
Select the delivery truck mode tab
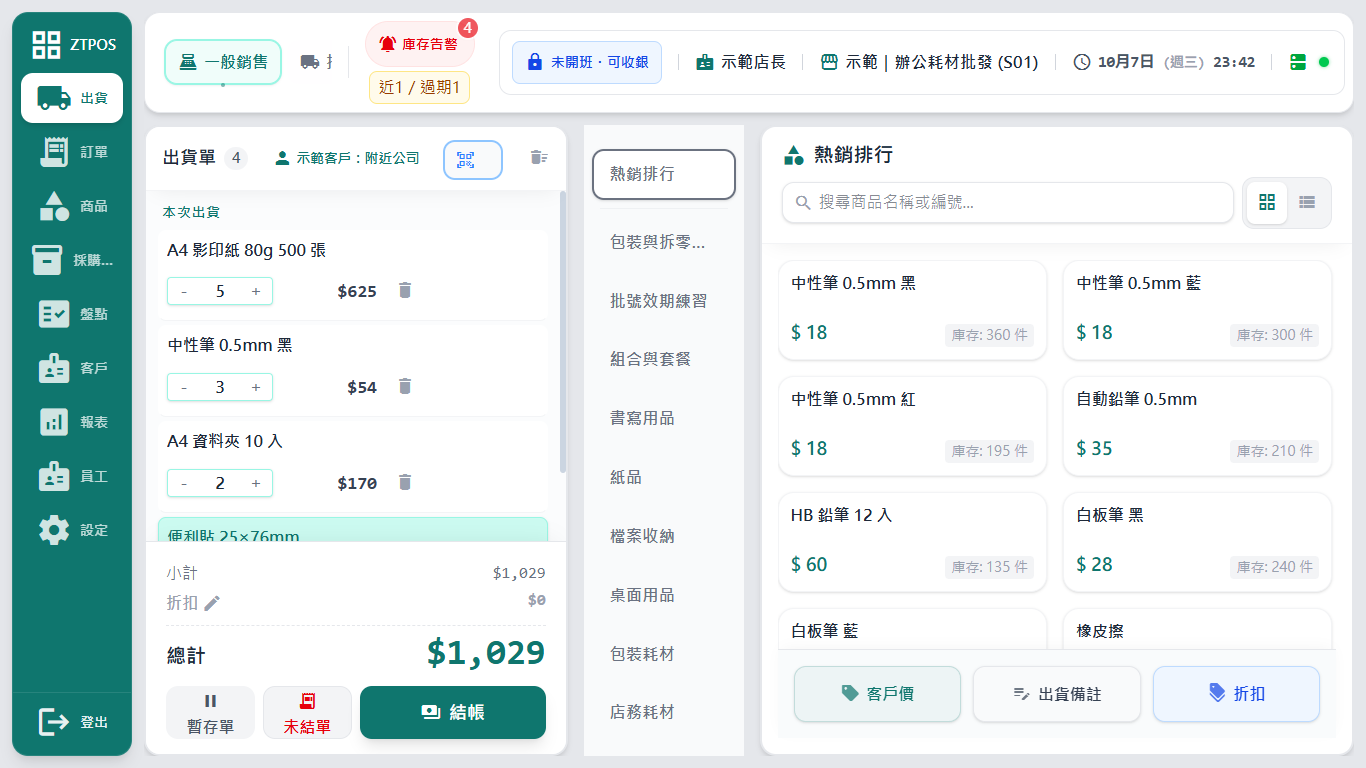pos(315,62)
